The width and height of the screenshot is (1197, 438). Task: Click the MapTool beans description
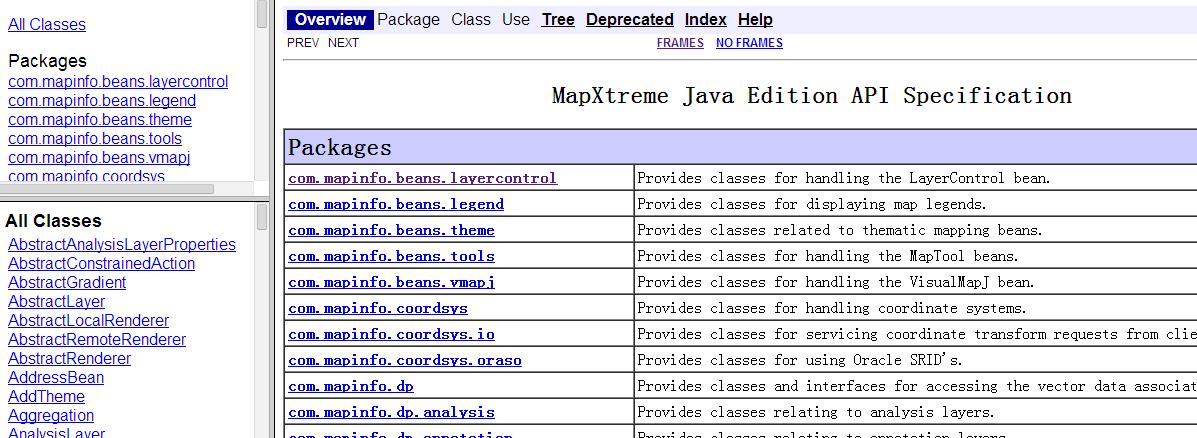(828, 256)
